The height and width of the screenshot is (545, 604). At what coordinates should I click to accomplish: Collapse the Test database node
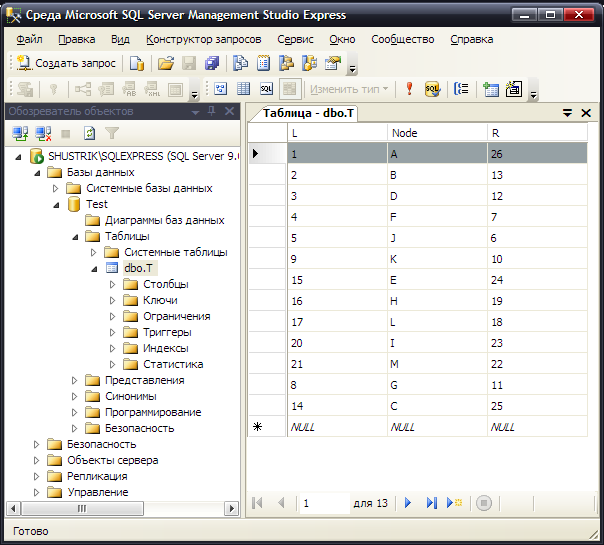pyautogui.click(x=56, y=205)
